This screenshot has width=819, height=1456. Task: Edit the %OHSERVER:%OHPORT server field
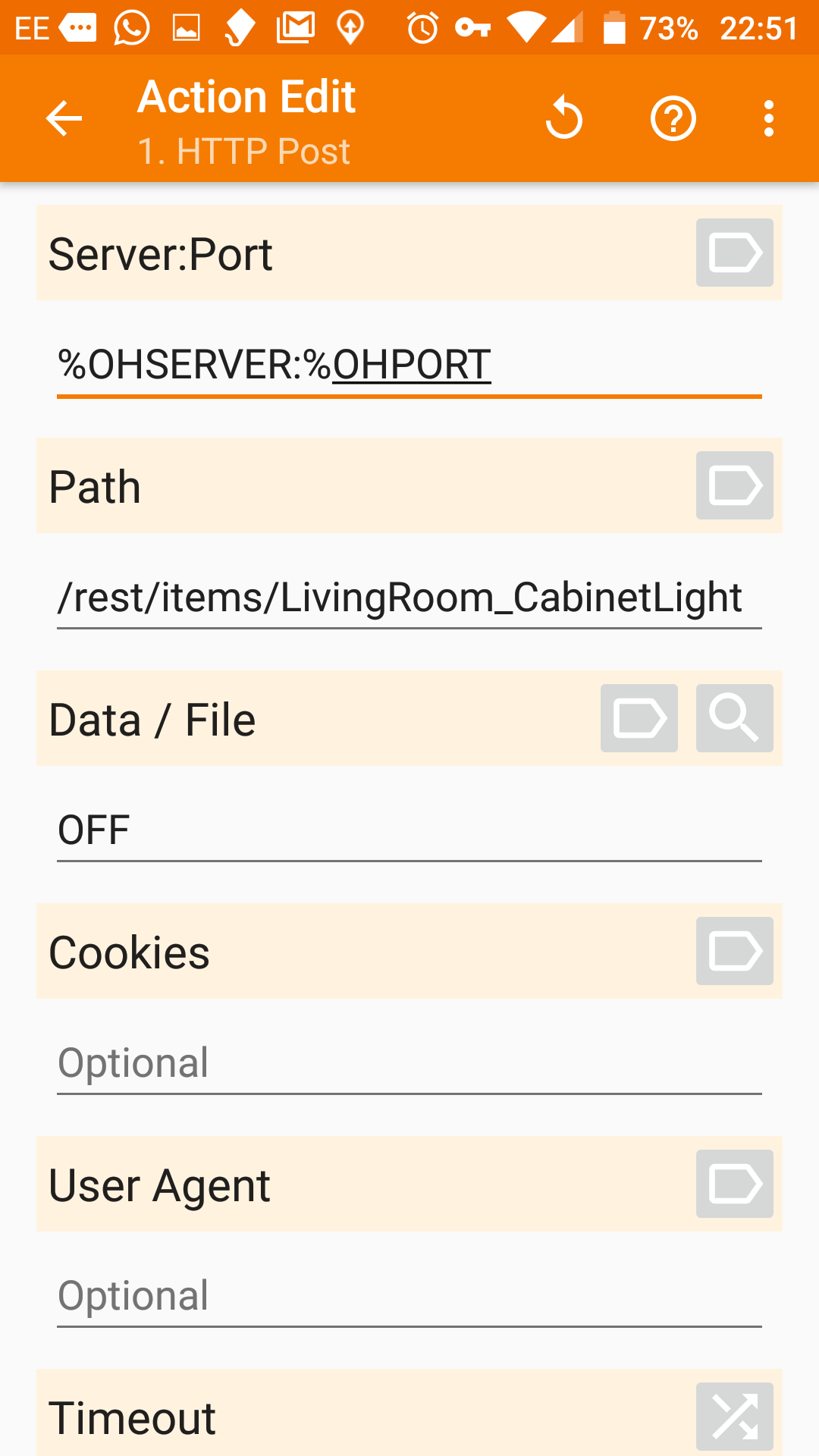coord(409,366)
